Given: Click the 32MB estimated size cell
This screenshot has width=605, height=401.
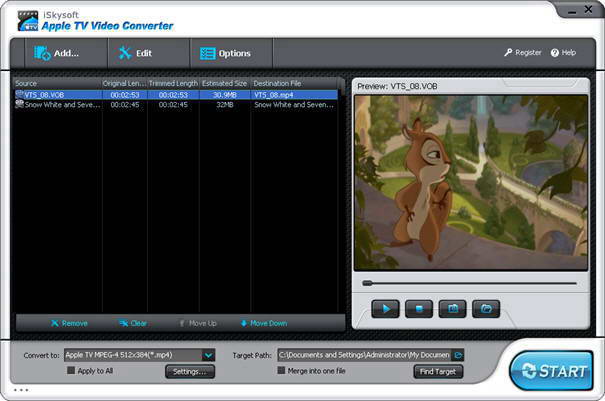Looking at the screenshot, I should [x=225, y=105].
